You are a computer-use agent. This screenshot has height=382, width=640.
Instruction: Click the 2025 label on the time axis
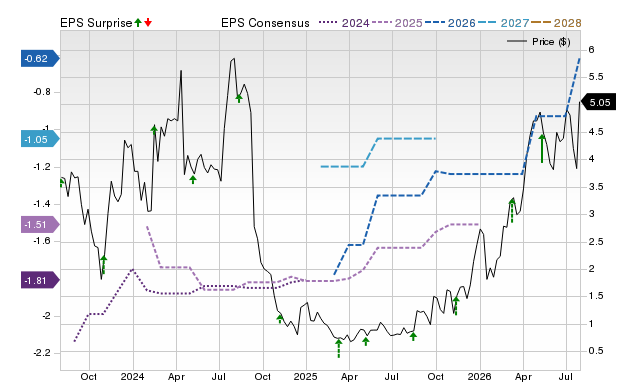(x=306, y=376)
